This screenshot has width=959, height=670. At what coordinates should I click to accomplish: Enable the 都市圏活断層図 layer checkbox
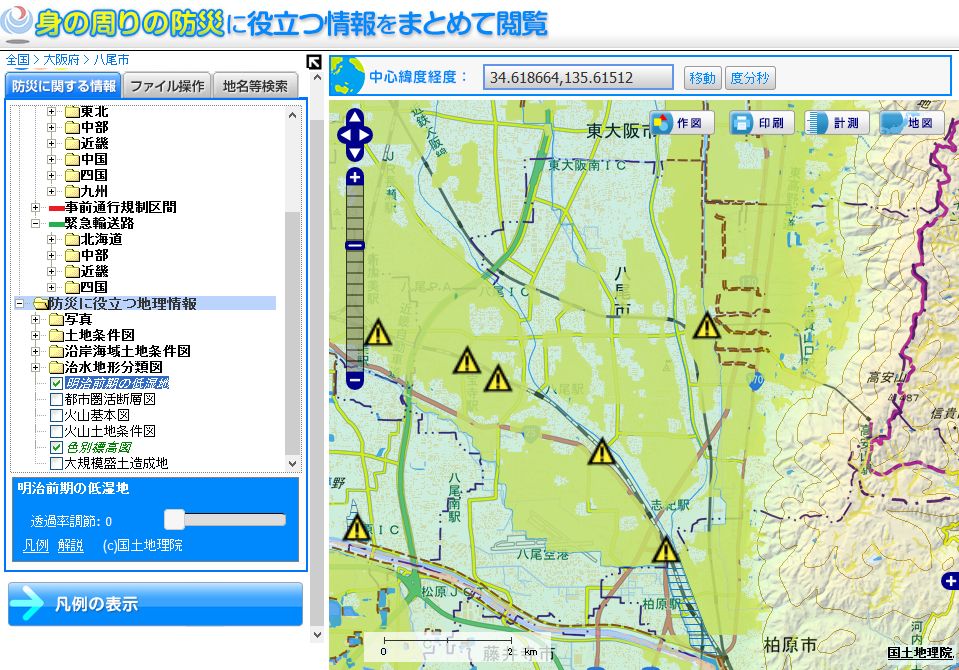(56, 399)
